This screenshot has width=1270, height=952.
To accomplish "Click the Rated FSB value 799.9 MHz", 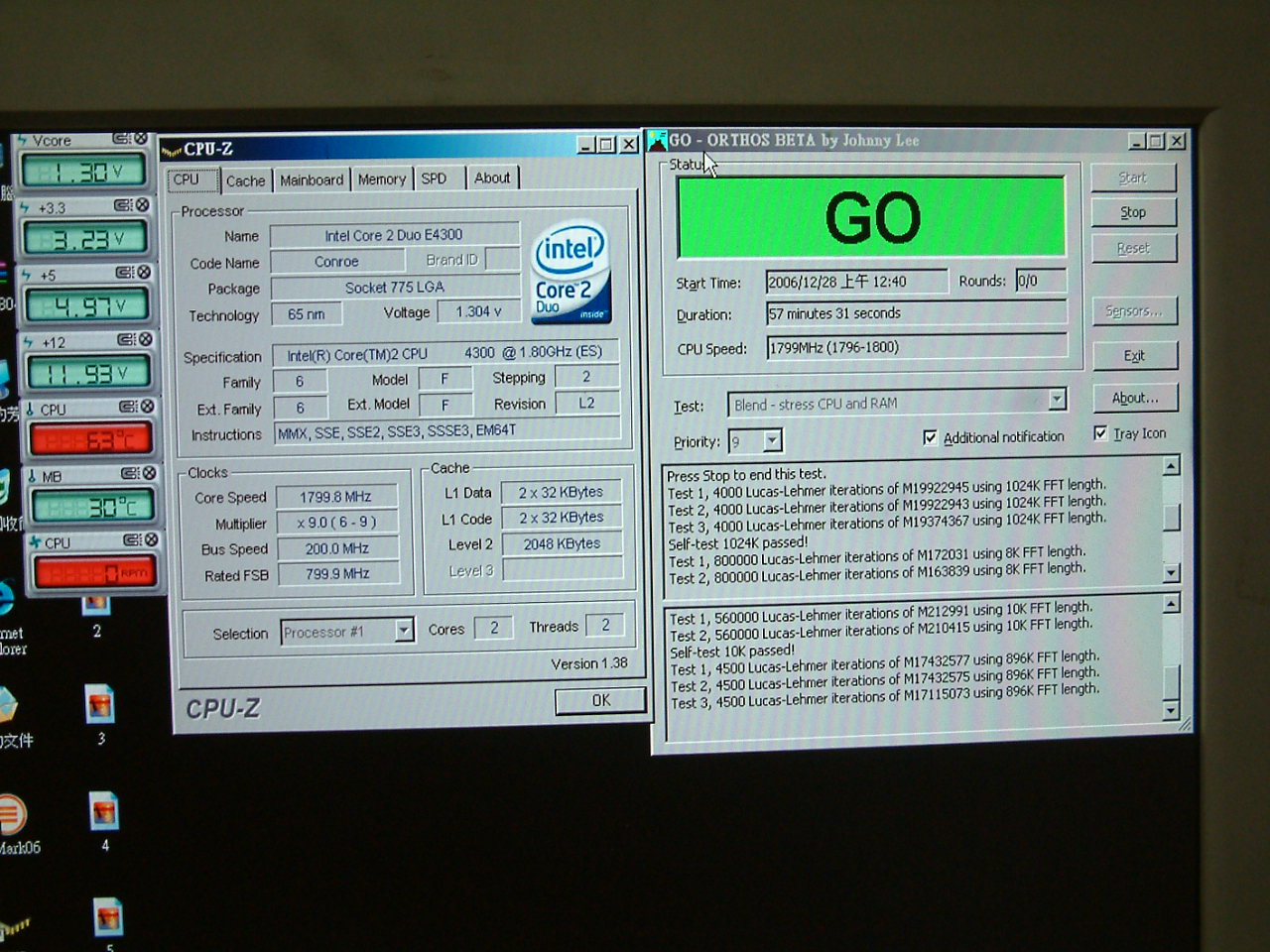I will pyautogui.click(x=338, y=573).
